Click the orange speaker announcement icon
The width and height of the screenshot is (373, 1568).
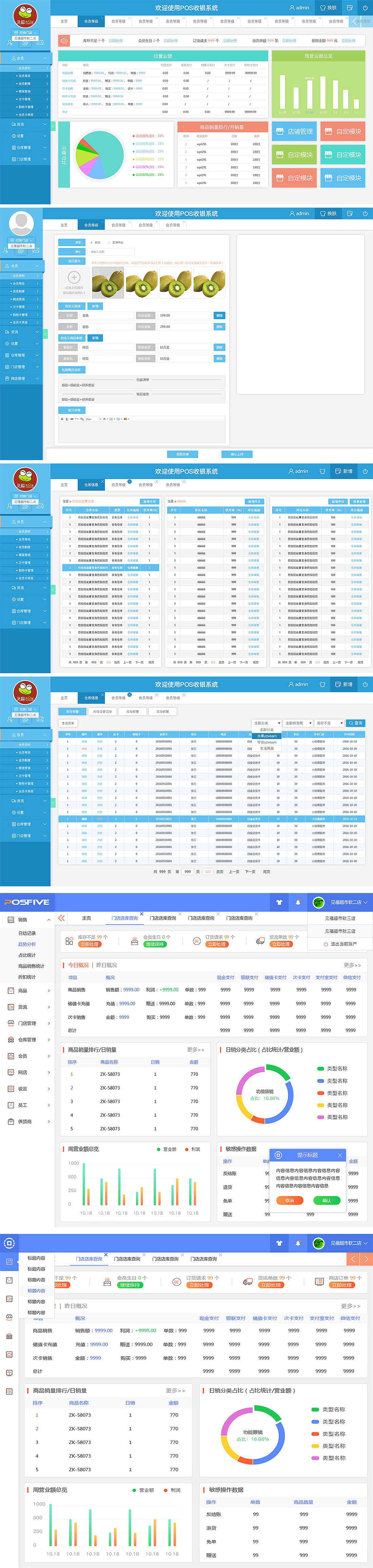65,41
